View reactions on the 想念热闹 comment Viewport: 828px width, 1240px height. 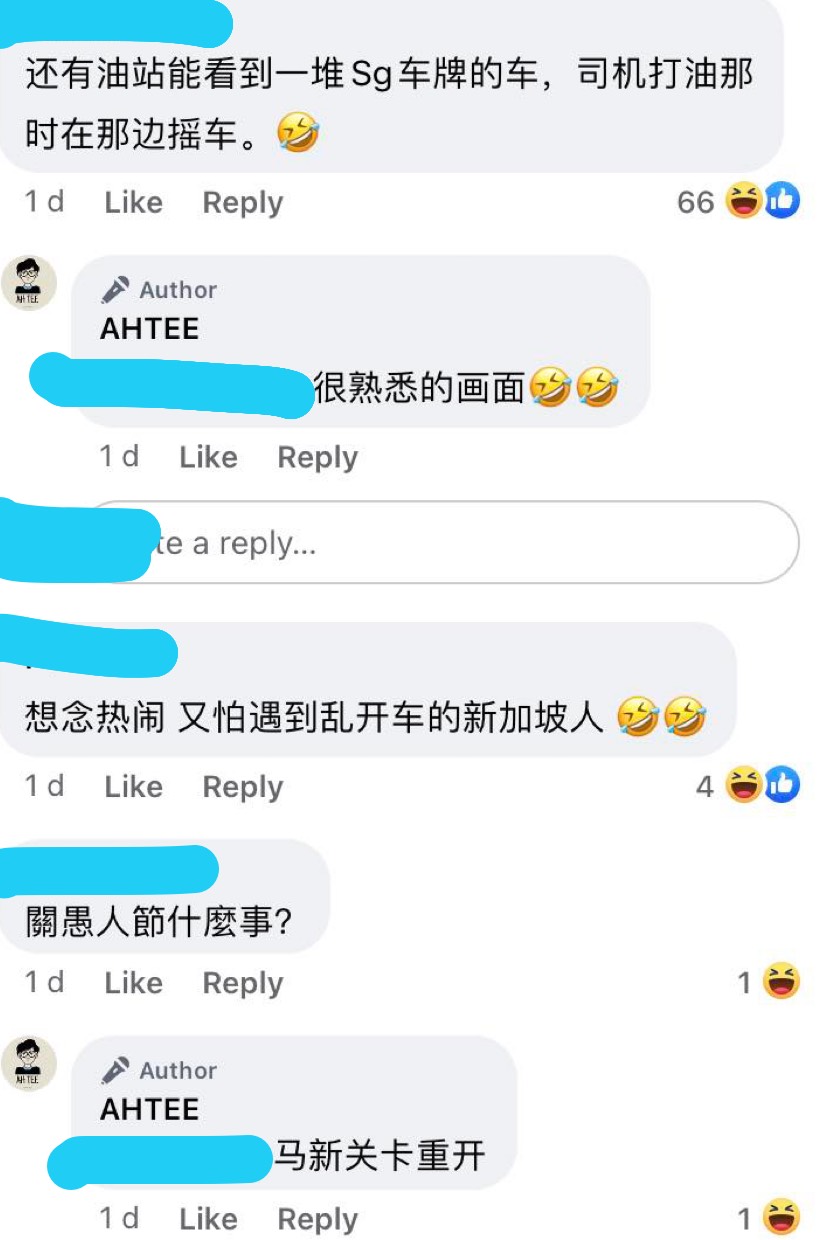(749, 786)
